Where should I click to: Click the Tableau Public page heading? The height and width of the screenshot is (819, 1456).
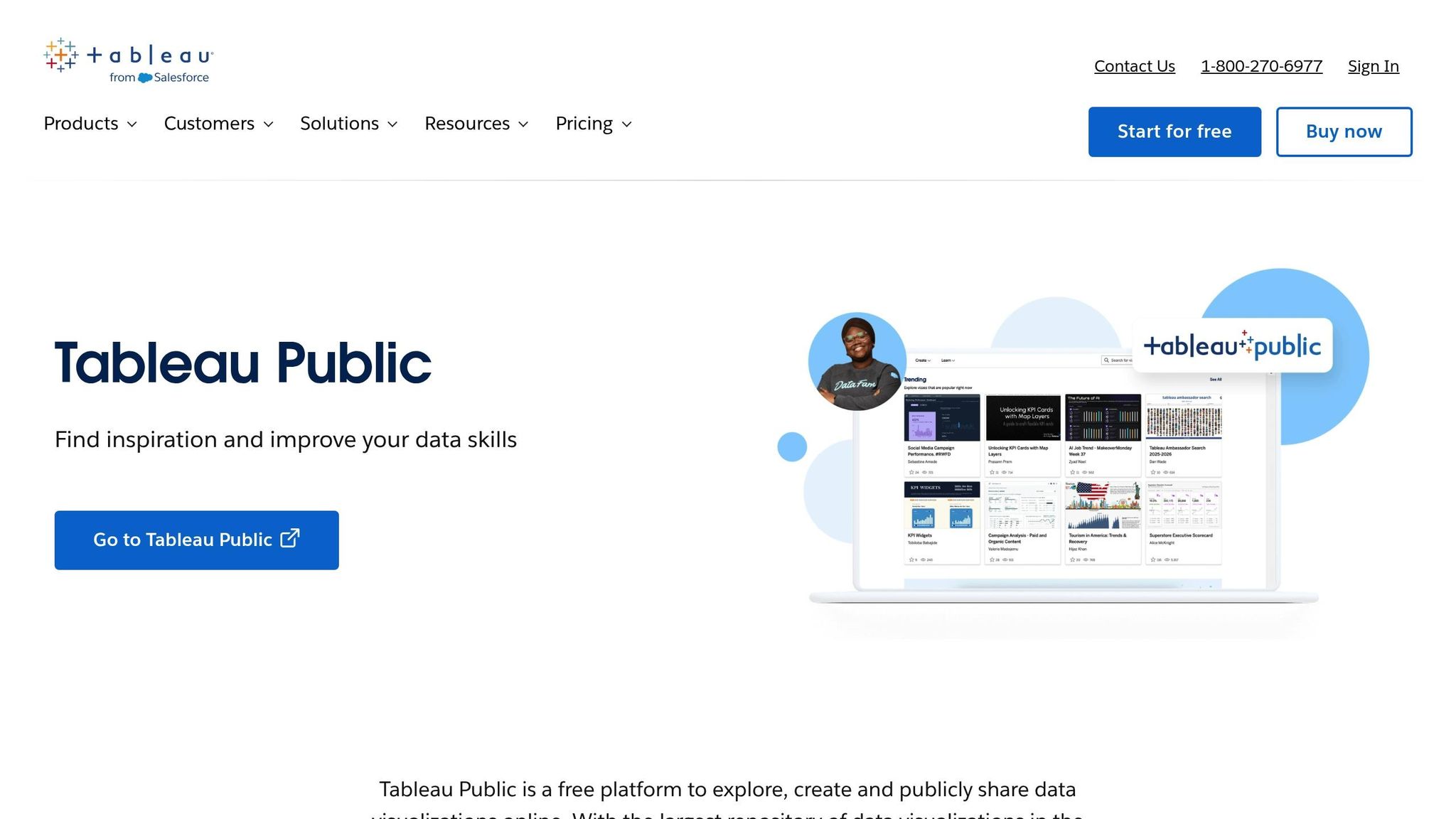[x=243, y=363]
